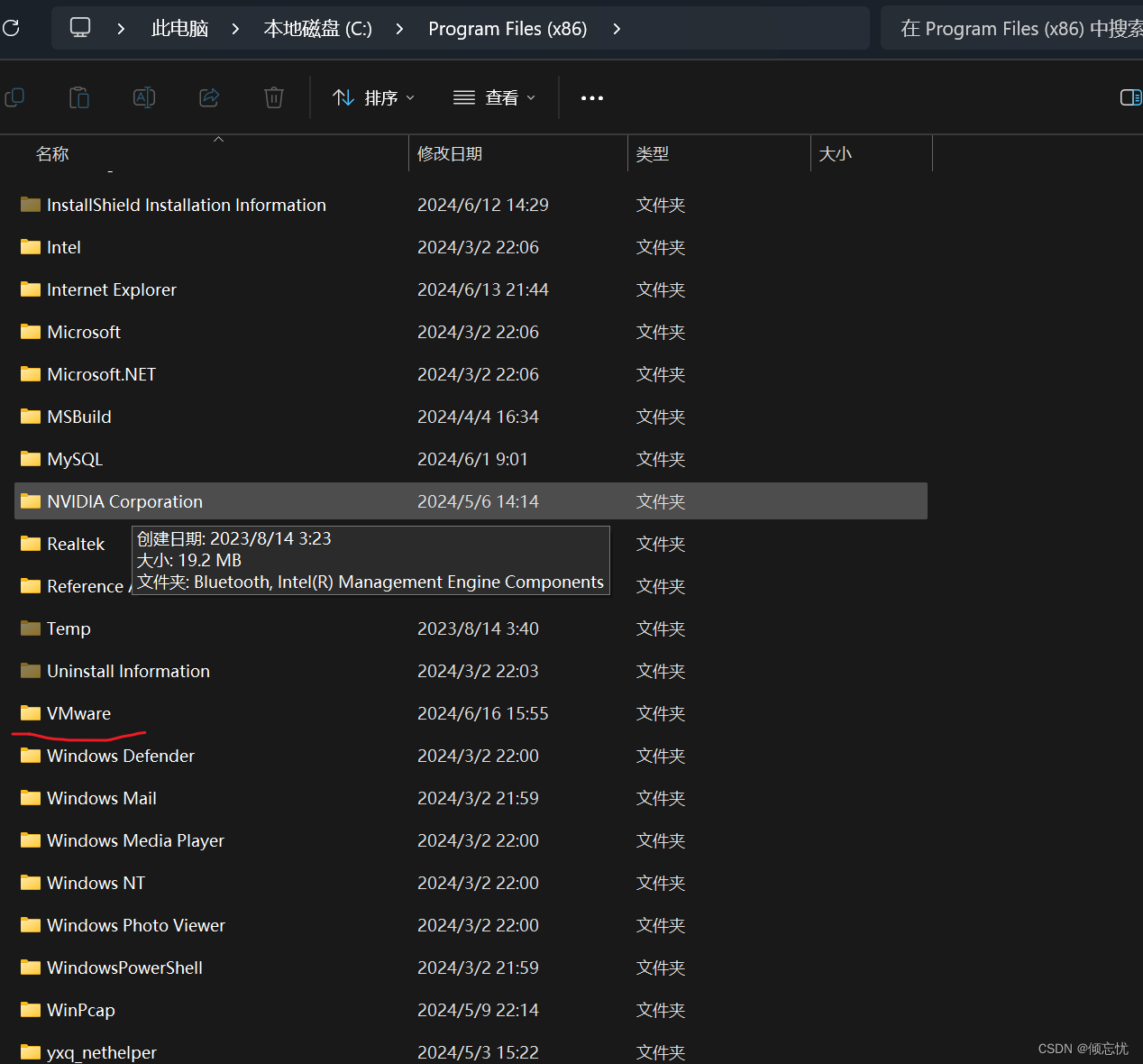Select the WindowsPowerShell folder name

coord(125,968)
